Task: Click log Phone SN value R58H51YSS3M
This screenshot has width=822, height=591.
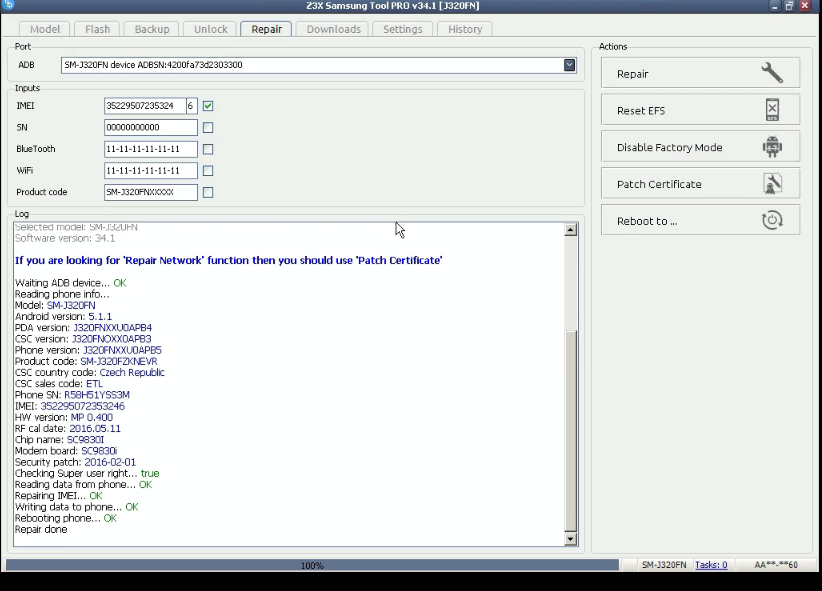Action: 97,395
